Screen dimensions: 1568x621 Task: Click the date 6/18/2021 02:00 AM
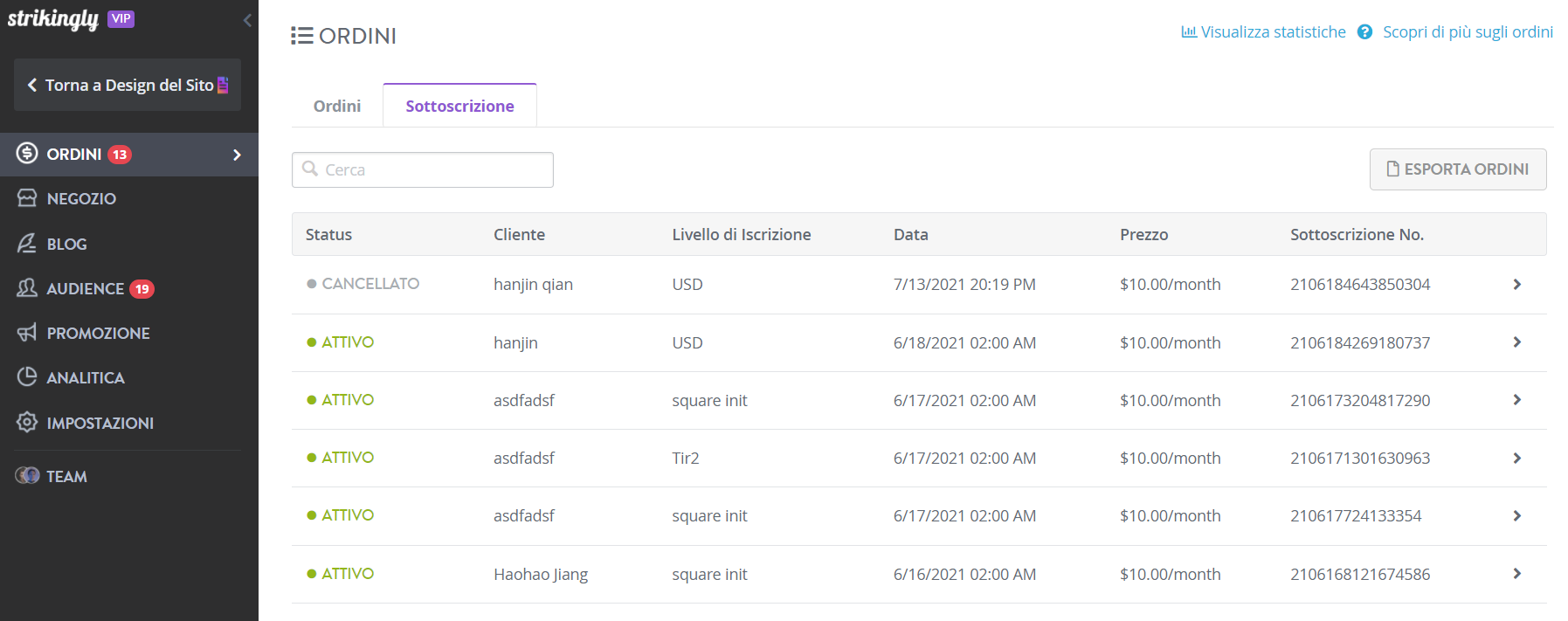point(964,343)
